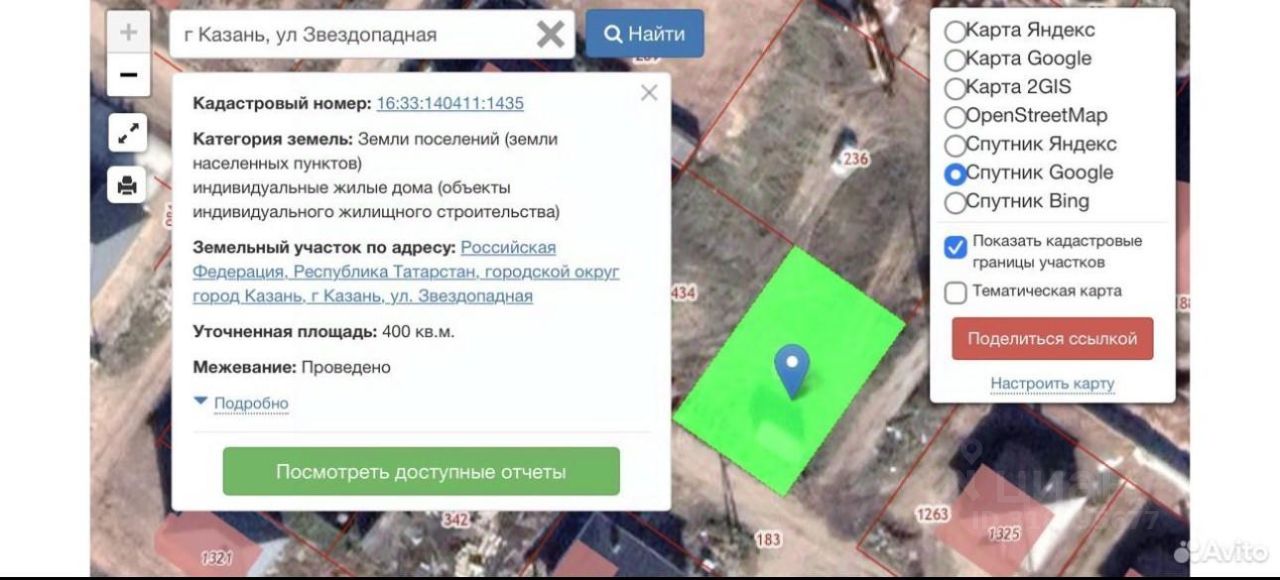Select OpenStreetMap layer
Viewport: 1280px width, 580px height.
tap(955, 117)
